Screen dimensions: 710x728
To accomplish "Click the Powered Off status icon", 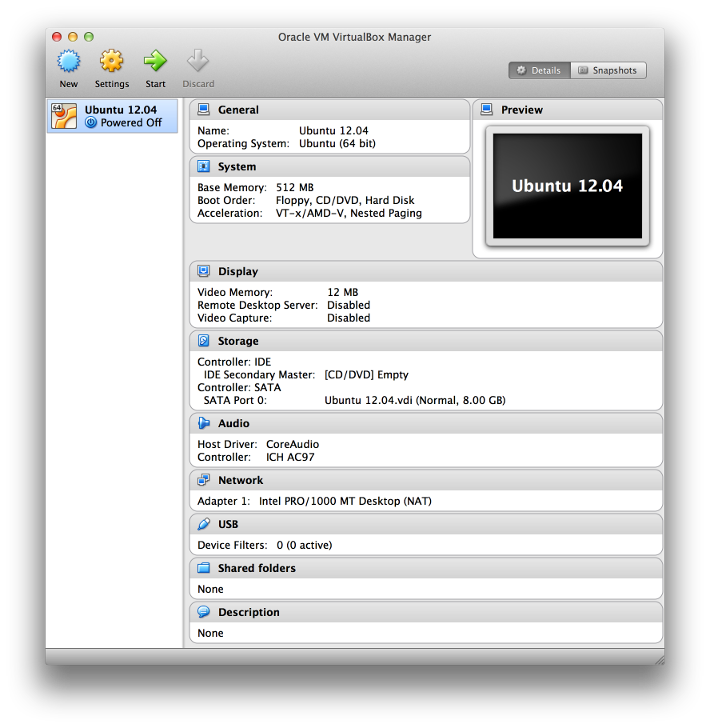I will pos(91,123).
